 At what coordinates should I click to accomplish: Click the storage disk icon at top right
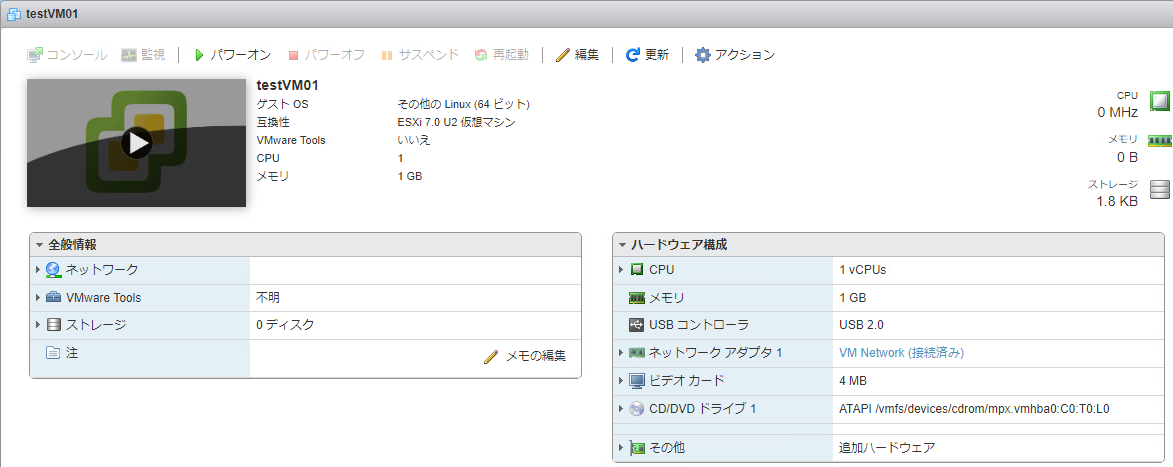(x=1159, y=190)
